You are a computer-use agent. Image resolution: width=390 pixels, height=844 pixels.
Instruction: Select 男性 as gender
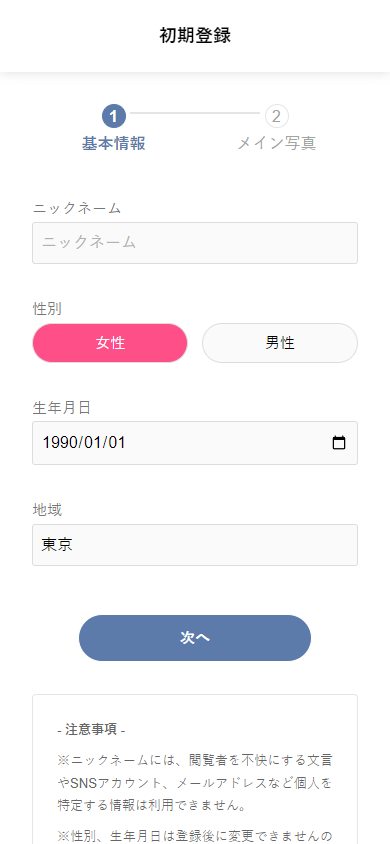(x=280, y=343)
